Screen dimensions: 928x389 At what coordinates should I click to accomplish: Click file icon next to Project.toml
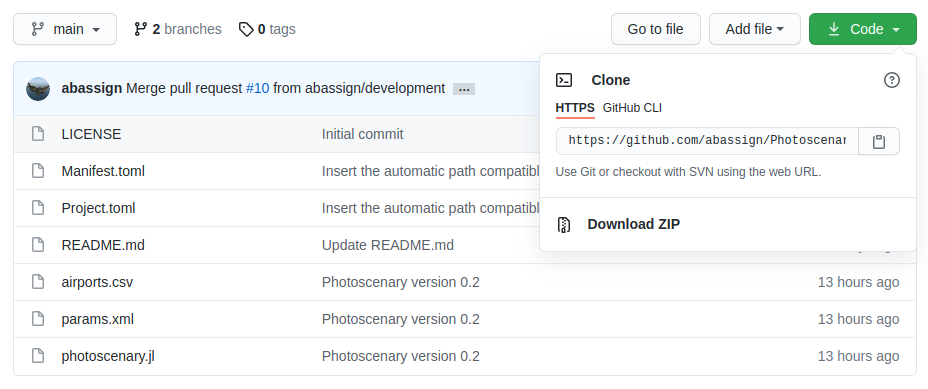point(38,208)
